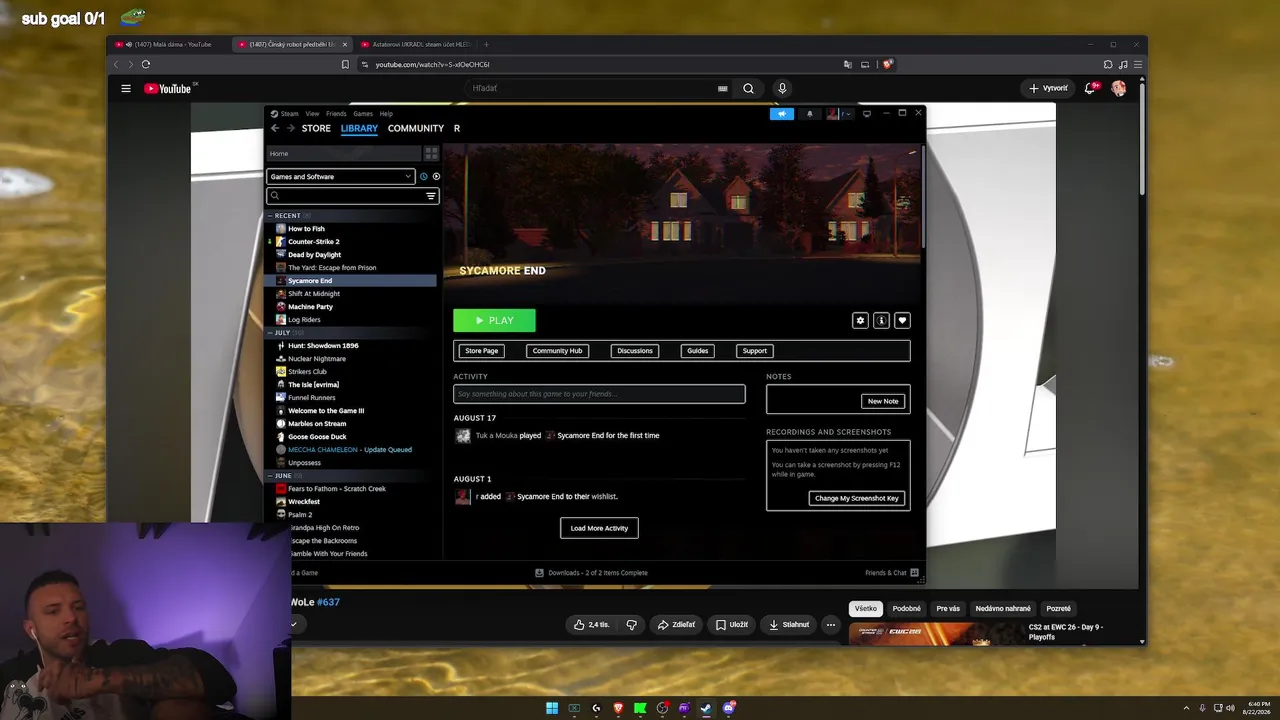The width and height of the screenshot is (1280, 720).
Task: Open Sycamore End settings gear
Action: point(860,320)
